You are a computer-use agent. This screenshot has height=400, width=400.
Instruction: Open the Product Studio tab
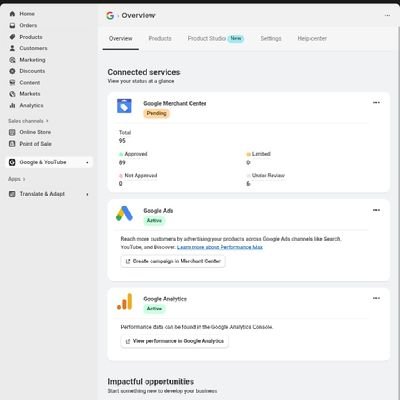coord(216,39)
